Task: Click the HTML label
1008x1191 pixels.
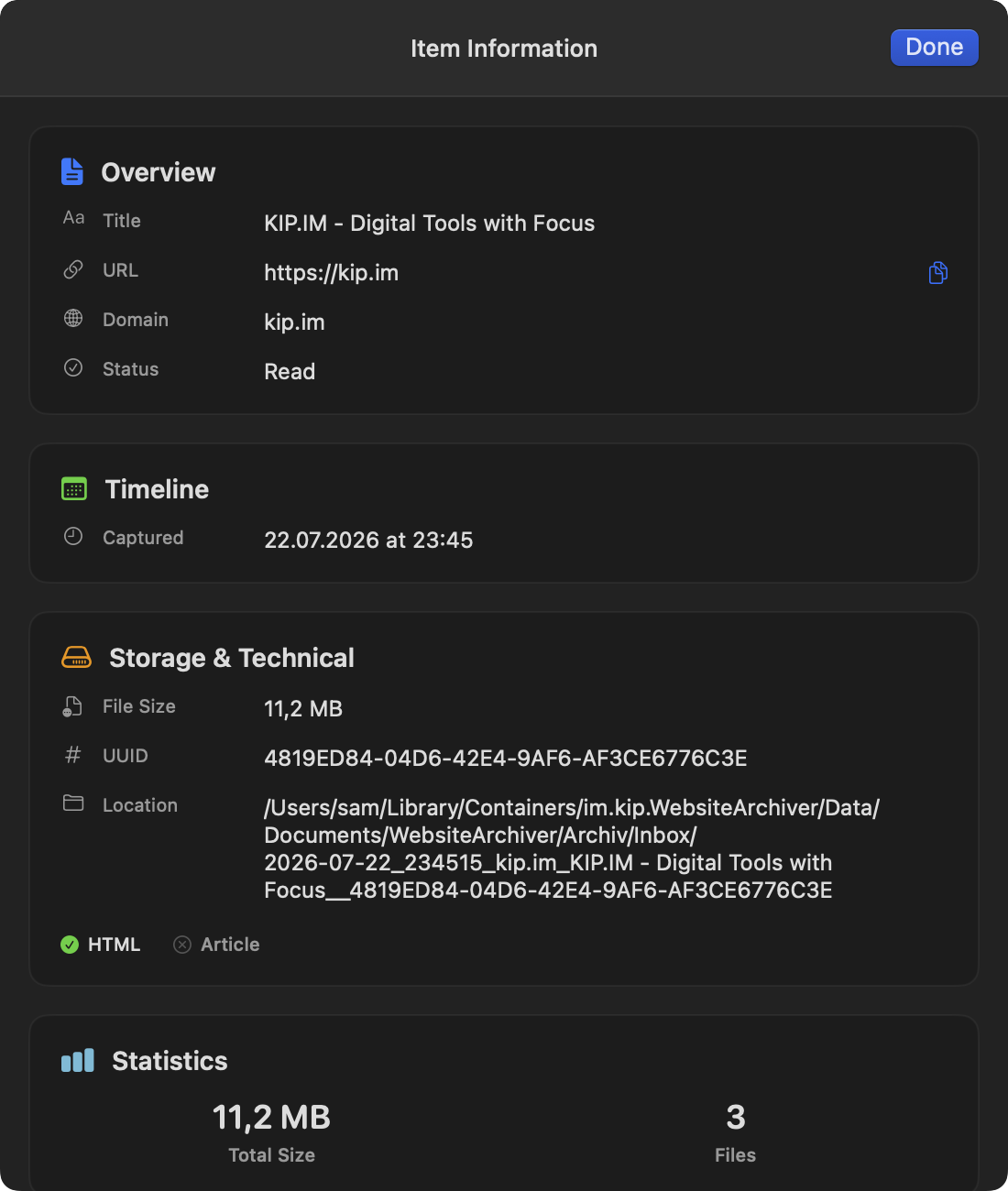Action: pyautogui.click(x=114, y=945)
